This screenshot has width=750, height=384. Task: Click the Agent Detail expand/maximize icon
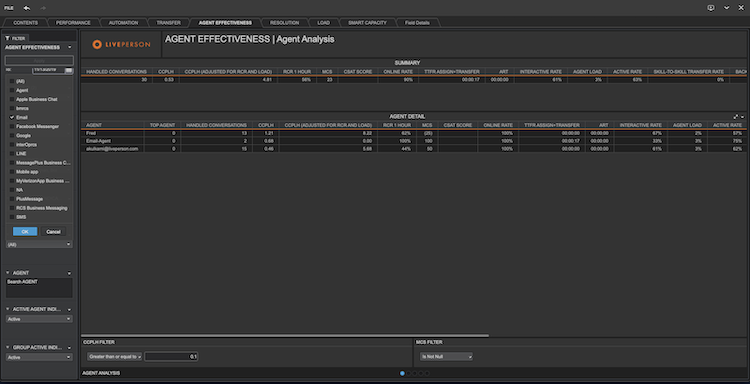[736, 116]
